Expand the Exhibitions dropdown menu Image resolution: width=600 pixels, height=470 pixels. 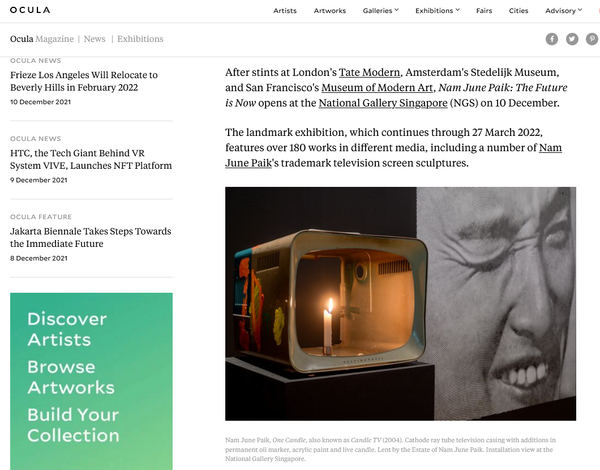click(x=437, y=11)
